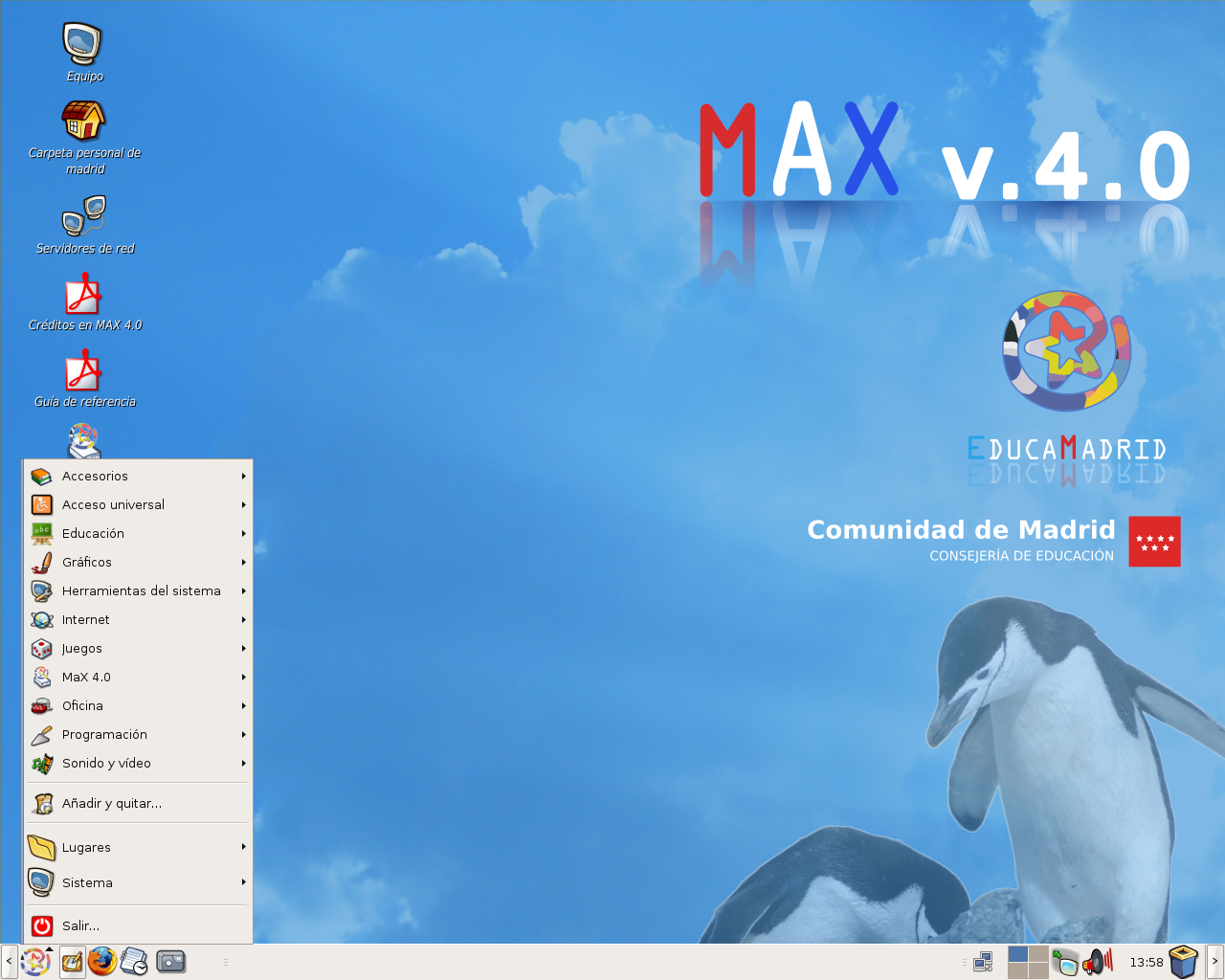Open the volume control speaker icon
The width and height of the screenshot is (1225, 980).
pos(1097,961)
